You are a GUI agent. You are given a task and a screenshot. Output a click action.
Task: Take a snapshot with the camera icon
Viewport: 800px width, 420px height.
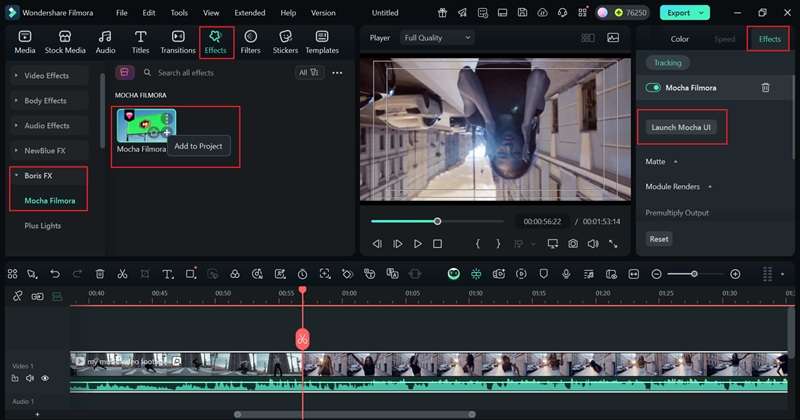coord(573,244)
